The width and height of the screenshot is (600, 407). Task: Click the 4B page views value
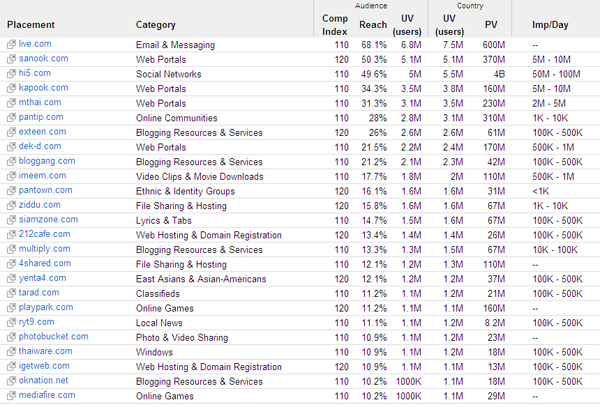pos(499,74)
